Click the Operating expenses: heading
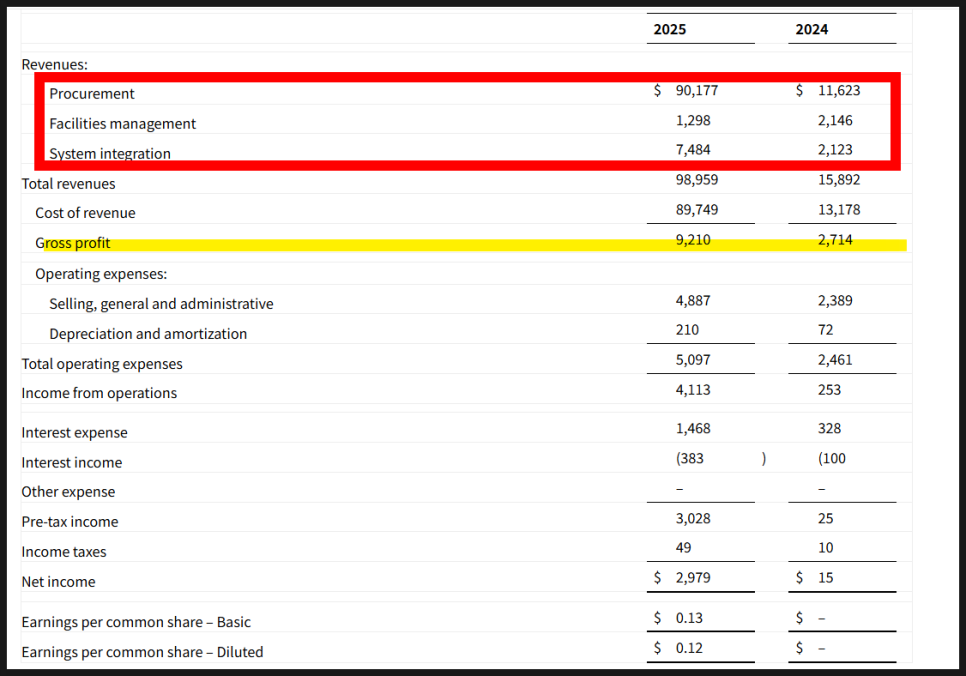Image resolution: width=966 pixels, height=676 pixels. (x=101, y=274)
